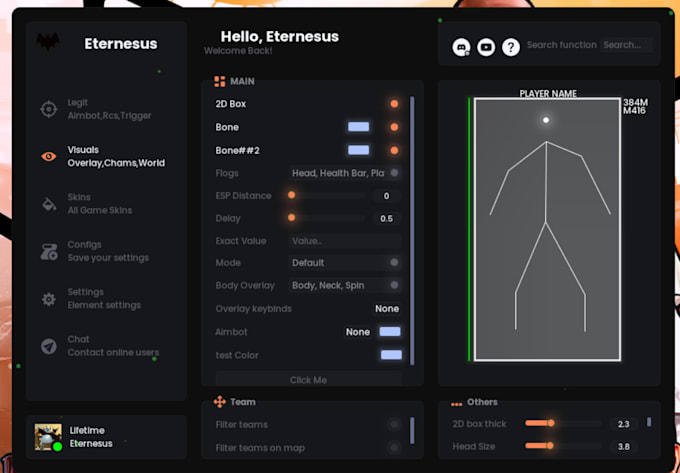Image resolution: width=680 pixels, height=473 pixels.
Task: Open the Discord icon link
Action: point(461,47)
